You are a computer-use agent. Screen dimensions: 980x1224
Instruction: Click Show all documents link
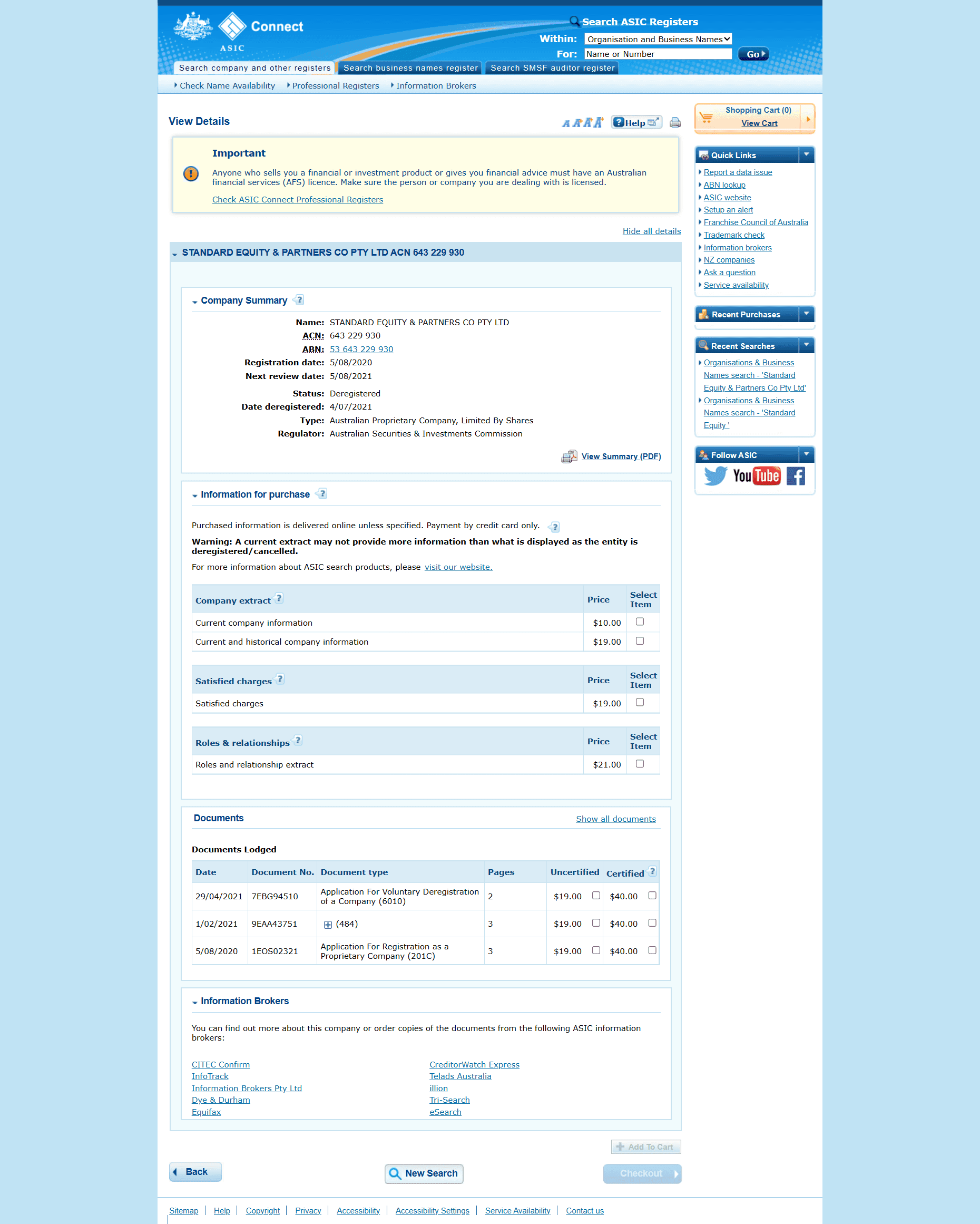coord(616,819)
